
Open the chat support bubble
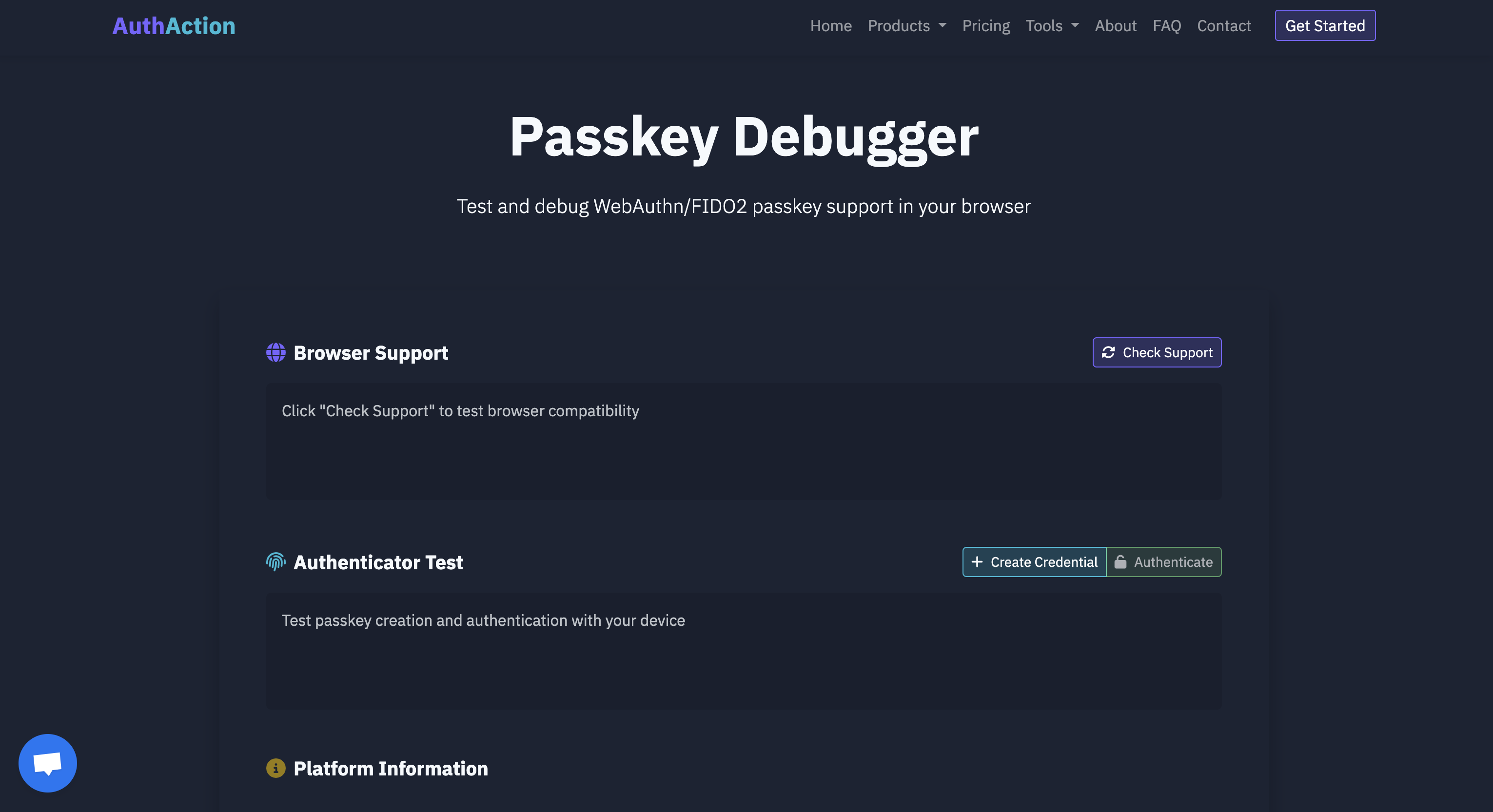[x=47, y=763]
